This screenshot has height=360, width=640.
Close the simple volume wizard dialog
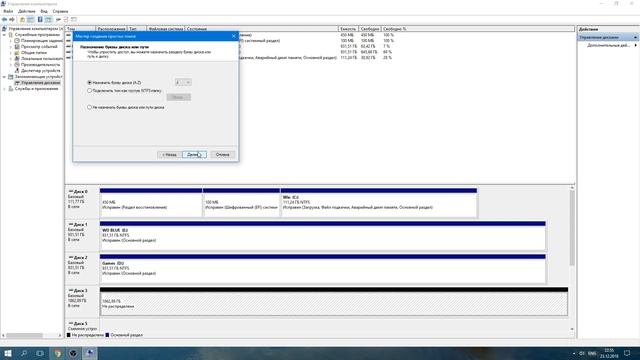coord(233,36)
